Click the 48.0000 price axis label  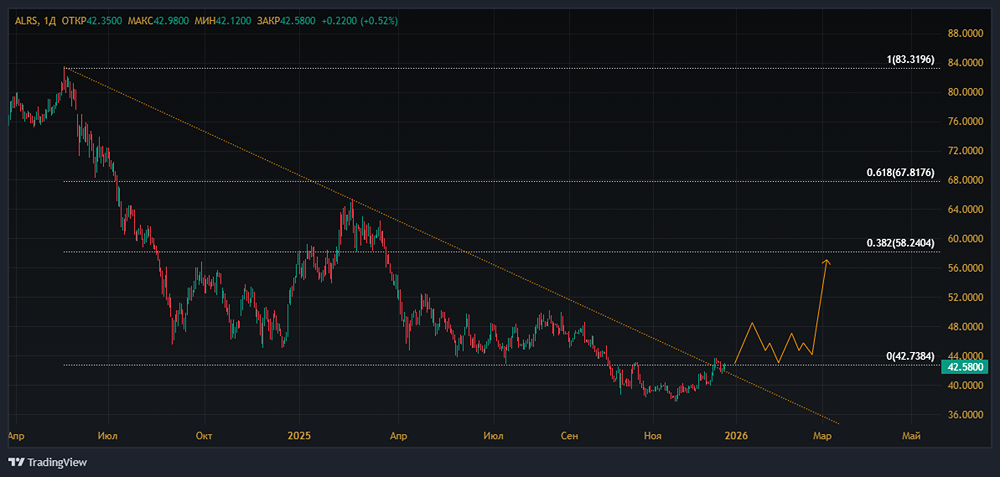click(964, 327)
